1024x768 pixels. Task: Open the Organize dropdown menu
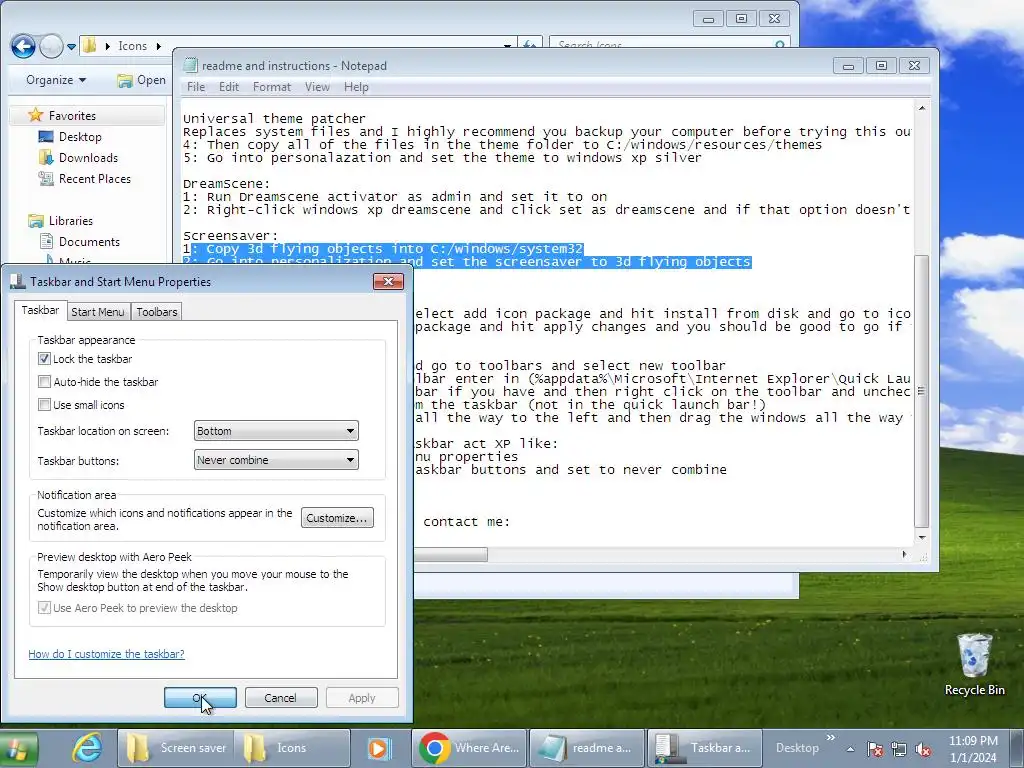pyautogui.click(x=56, y=80)
